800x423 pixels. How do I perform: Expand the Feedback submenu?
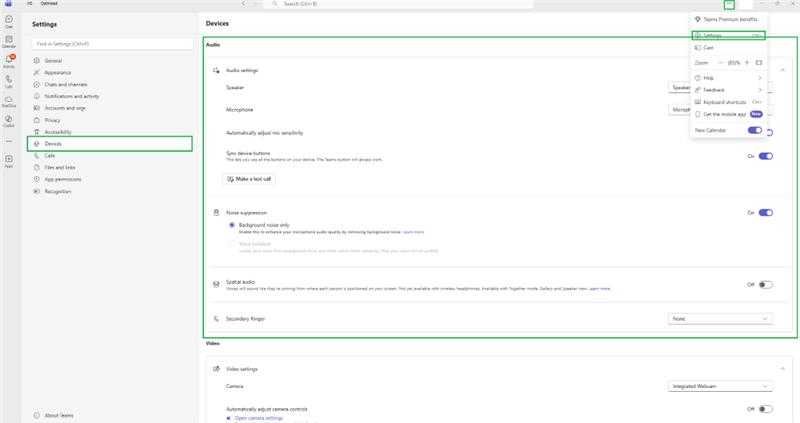[729, 90]
